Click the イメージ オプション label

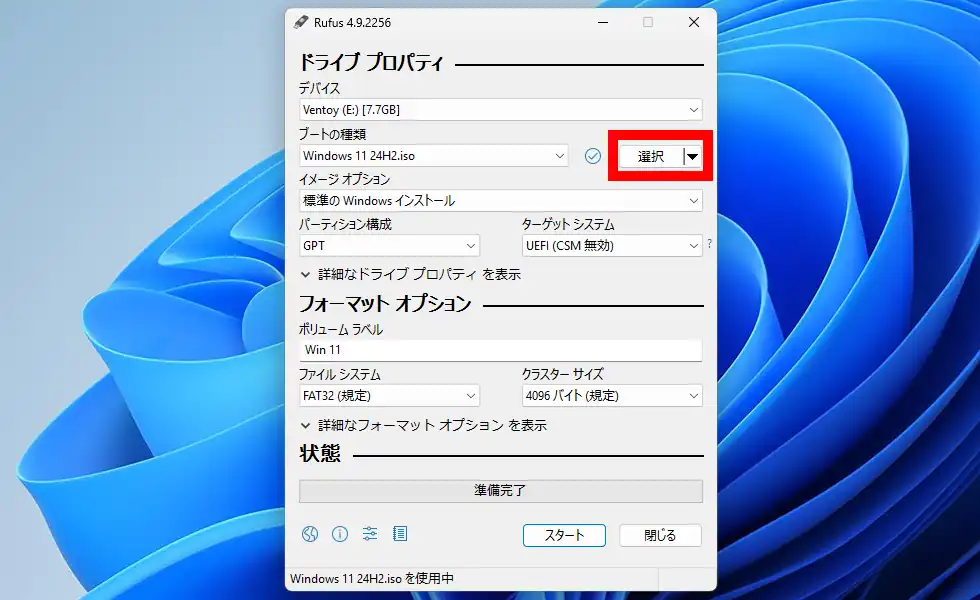344,179
